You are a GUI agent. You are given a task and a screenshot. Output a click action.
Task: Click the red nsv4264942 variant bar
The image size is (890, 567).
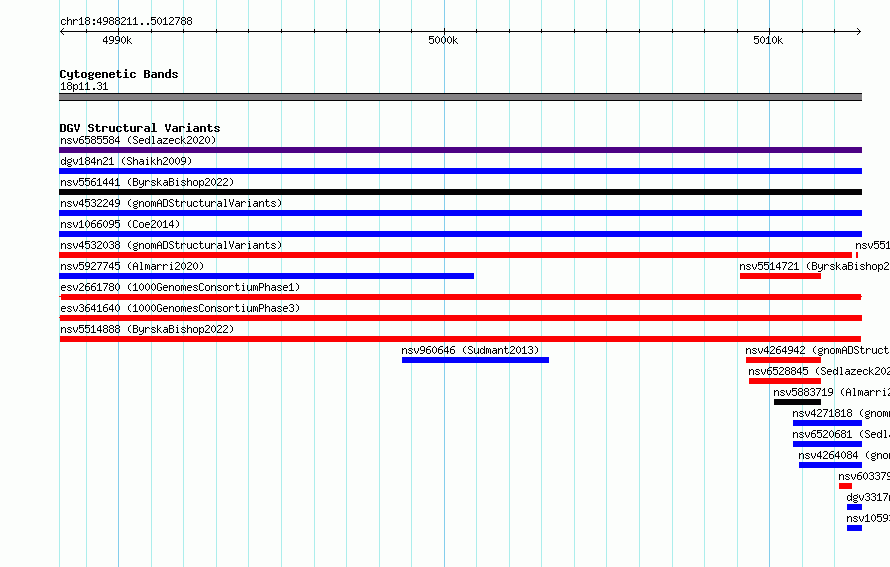tap(783, 360)
